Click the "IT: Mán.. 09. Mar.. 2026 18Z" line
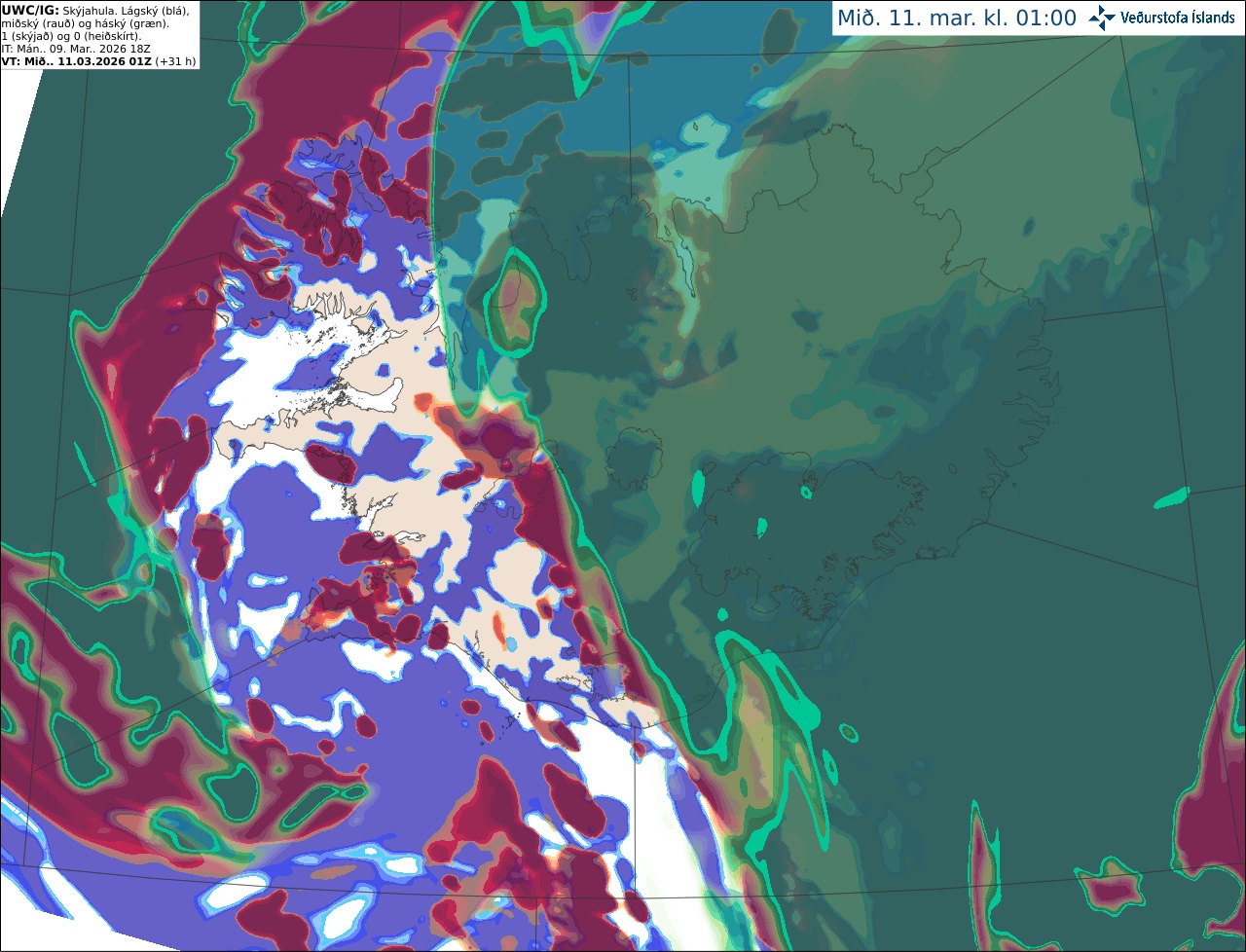Image resolution: width=1246 pixels, height=952 pixels. tap(76, 49)
